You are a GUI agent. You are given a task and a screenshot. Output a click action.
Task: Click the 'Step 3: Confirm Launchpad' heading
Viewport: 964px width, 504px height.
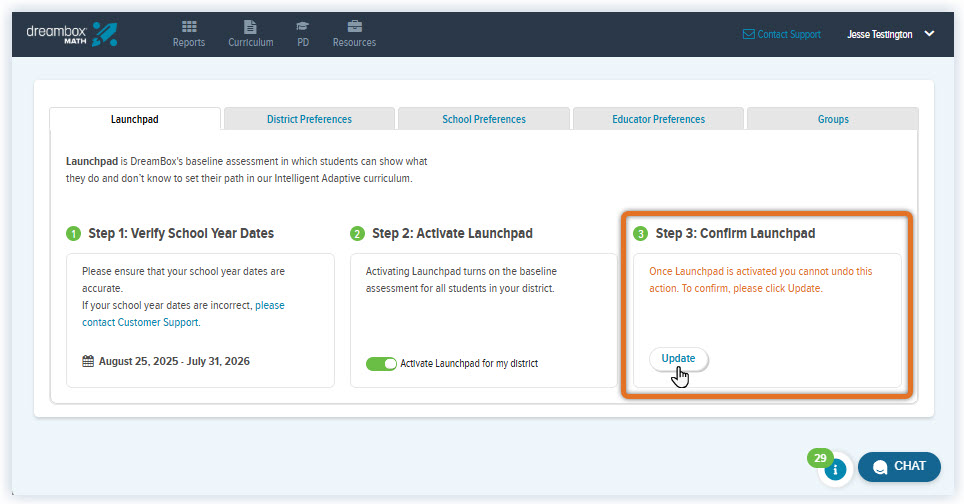[x=735, y=234]
